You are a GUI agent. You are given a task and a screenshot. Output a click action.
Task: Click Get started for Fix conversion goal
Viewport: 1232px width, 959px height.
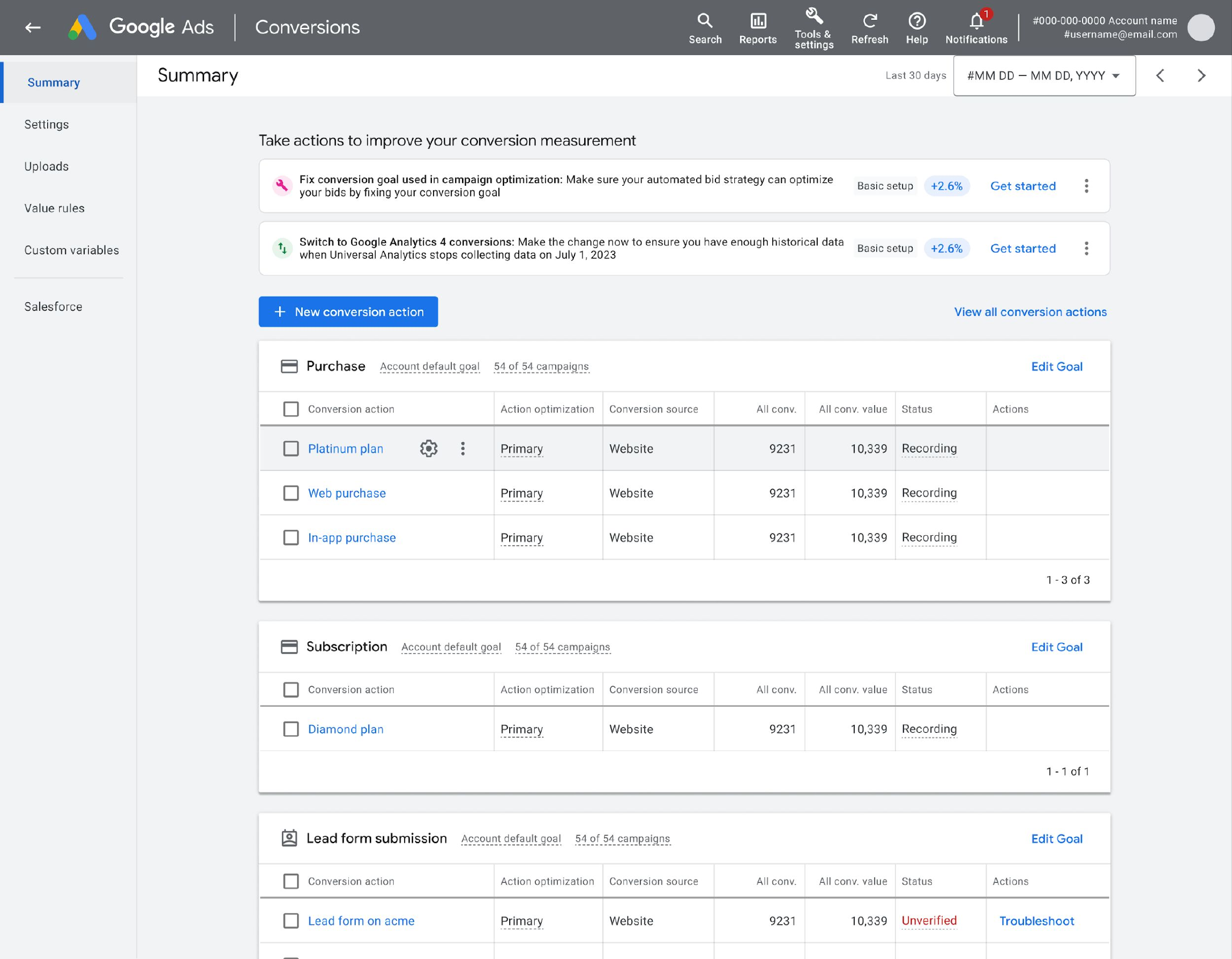[x=1023, y=186]
